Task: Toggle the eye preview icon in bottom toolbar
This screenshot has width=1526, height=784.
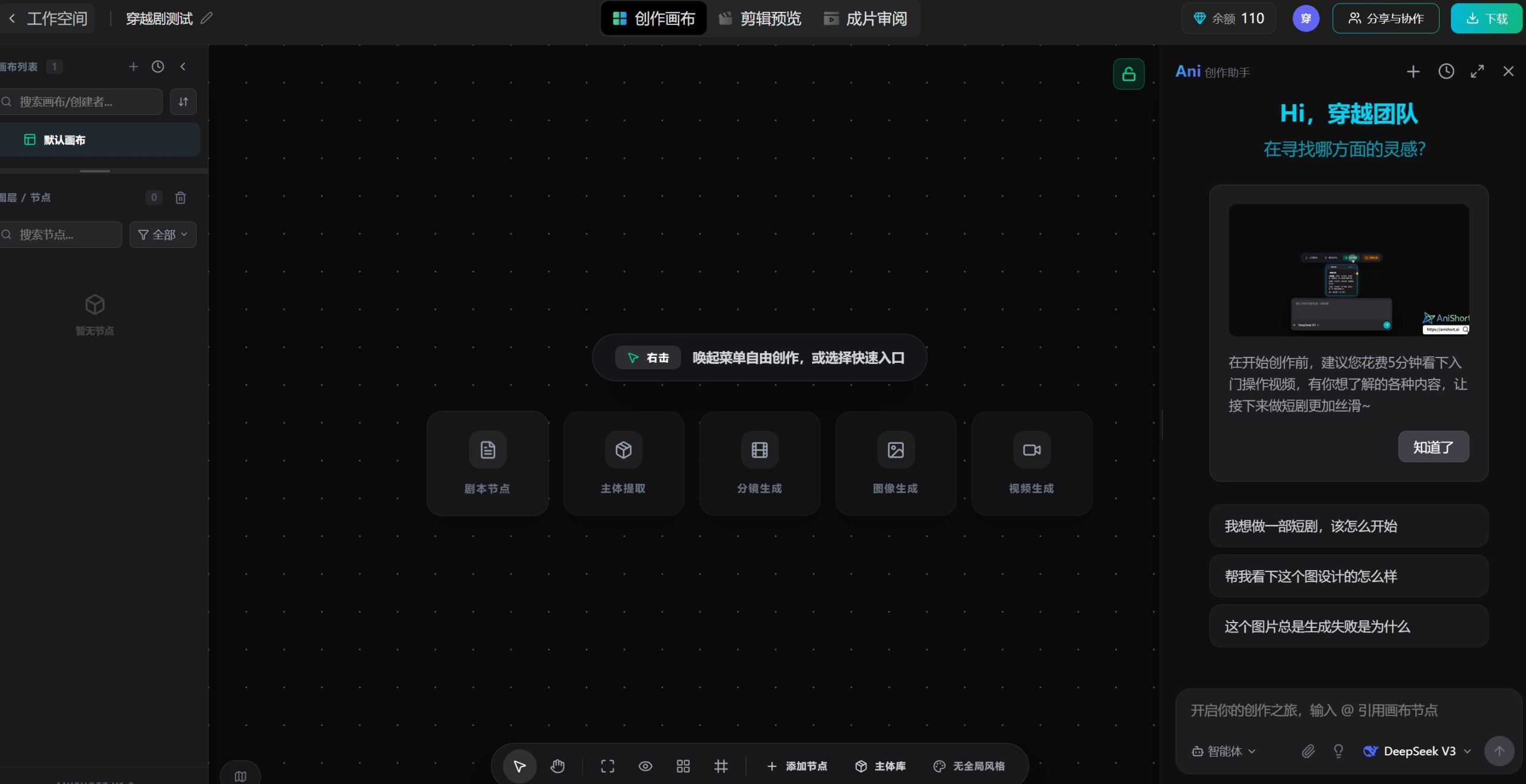Action: click(x=646, y=766)
